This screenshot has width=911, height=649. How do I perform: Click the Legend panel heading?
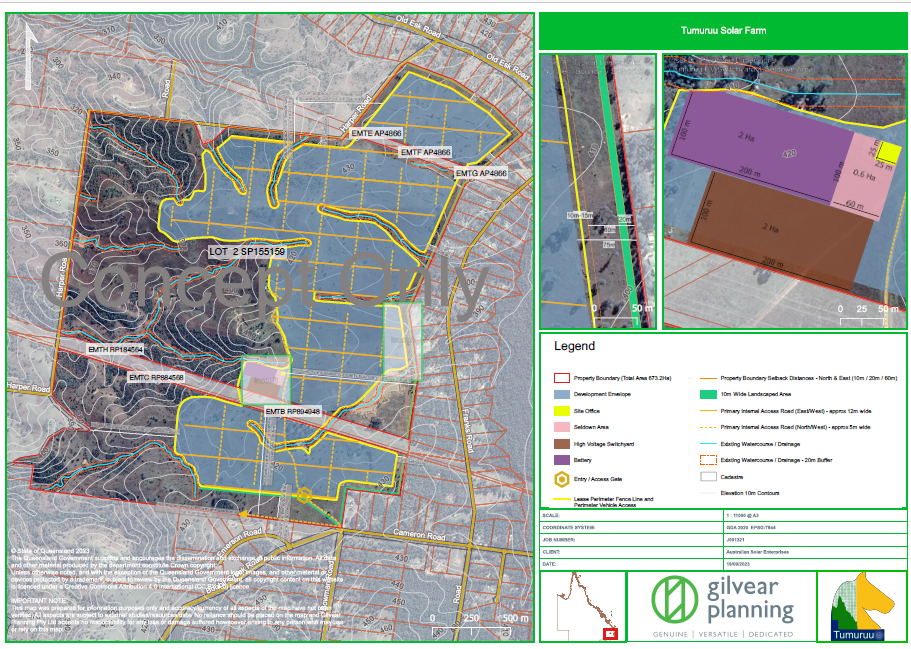click(x=577, y=347)
